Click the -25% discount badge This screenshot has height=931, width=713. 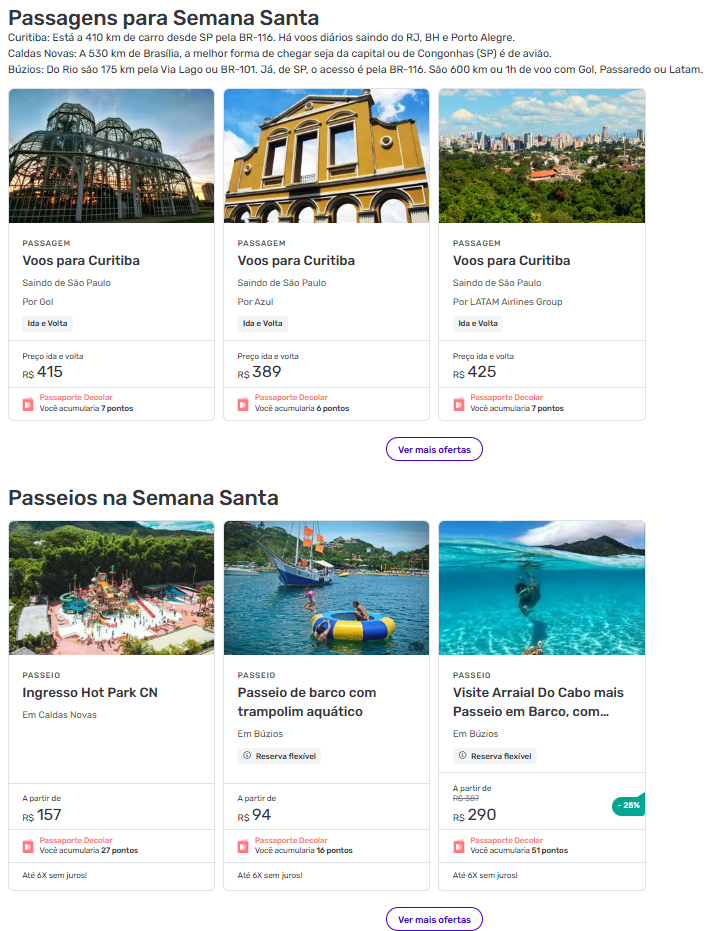point(628,805)
